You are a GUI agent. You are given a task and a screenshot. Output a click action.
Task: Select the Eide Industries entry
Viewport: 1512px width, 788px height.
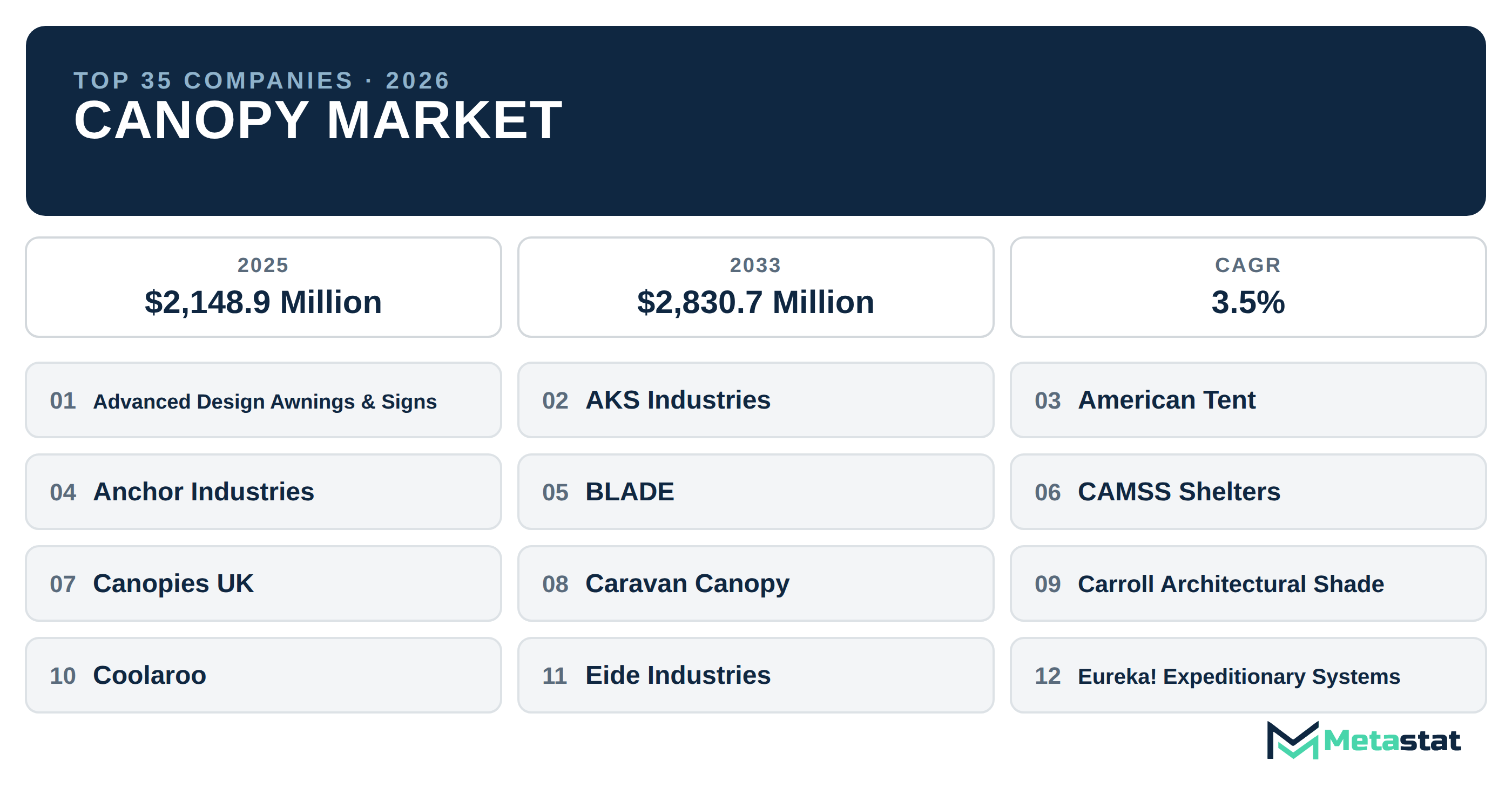tap(755, 675)
